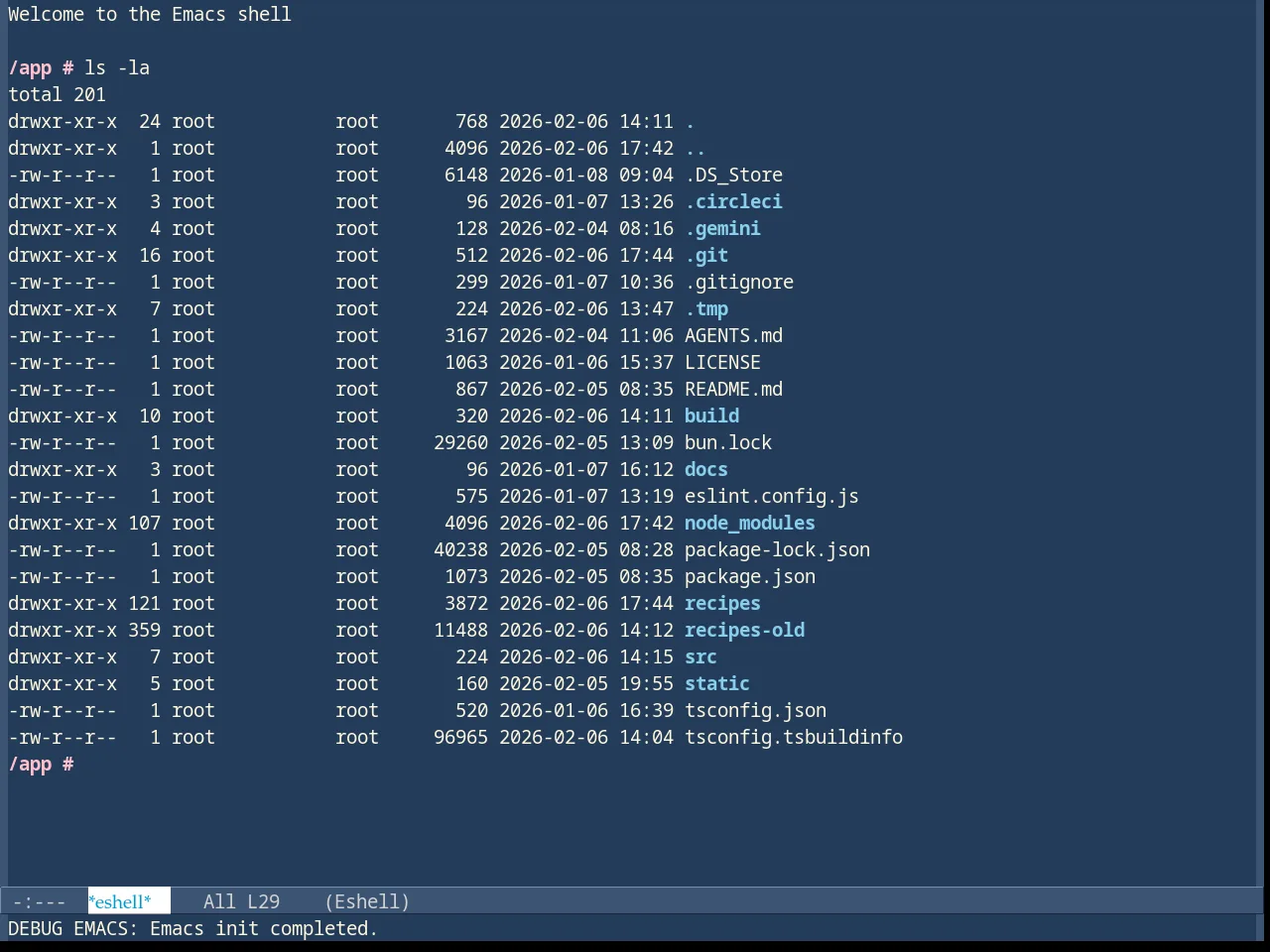Viewport: 1270px width, 952px height.
Task: Select the package.json file name
Action: point(750,576)
